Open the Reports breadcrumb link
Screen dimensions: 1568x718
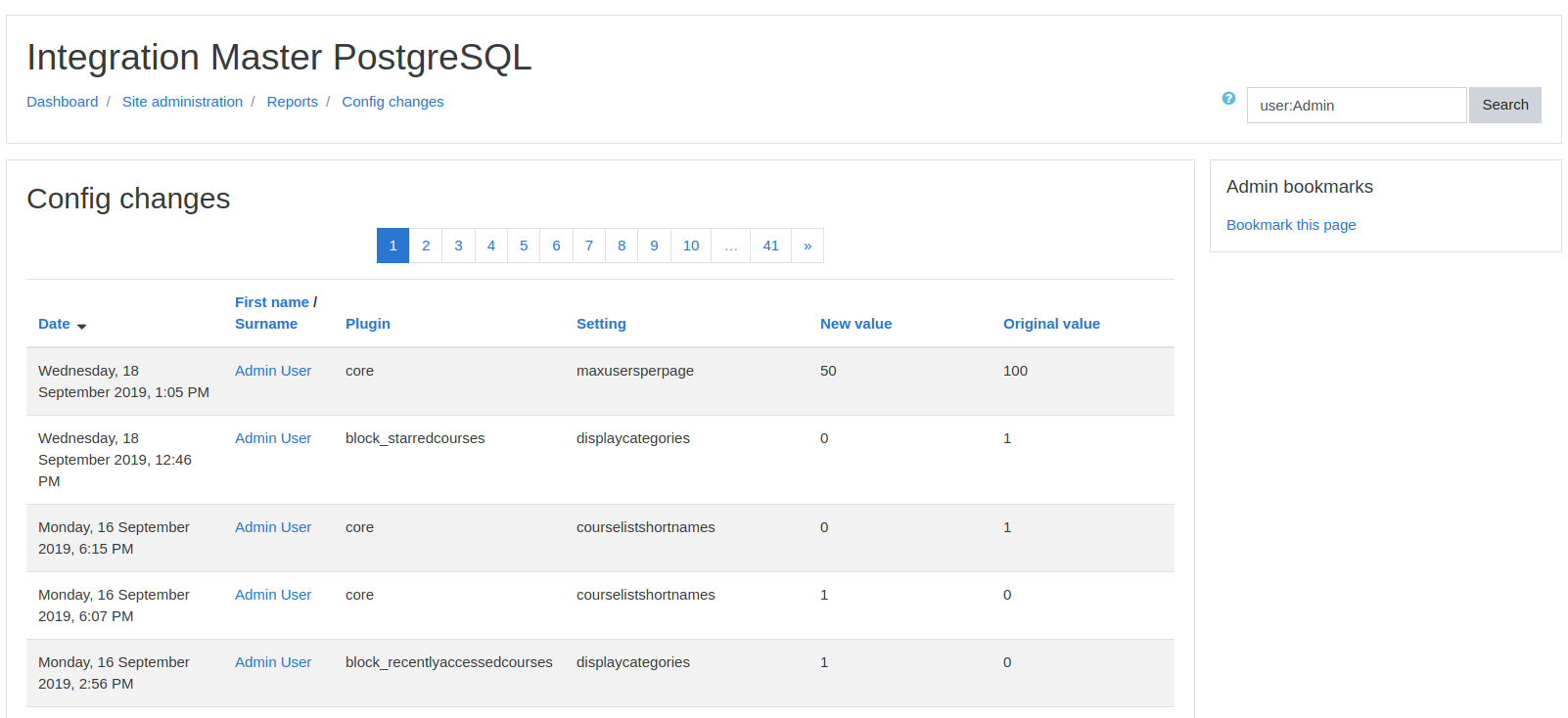pos(293,102)
